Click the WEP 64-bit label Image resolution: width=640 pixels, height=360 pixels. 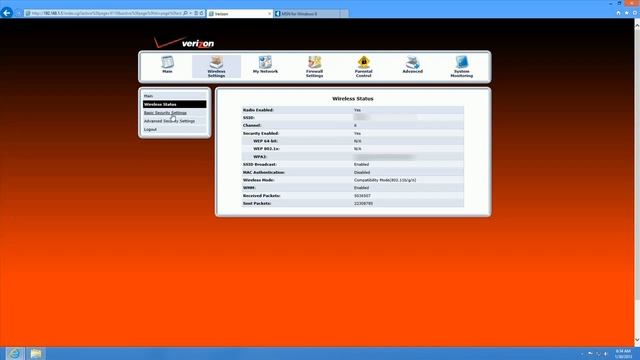tap(265, 141)
